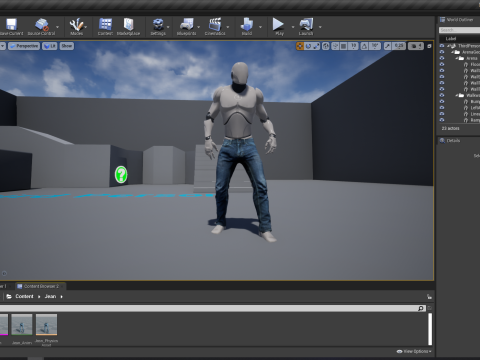The height and width of the screenshot is (360, 480).
Task: Toggle world/local coordinate space icon
Action: coord(326,46)
